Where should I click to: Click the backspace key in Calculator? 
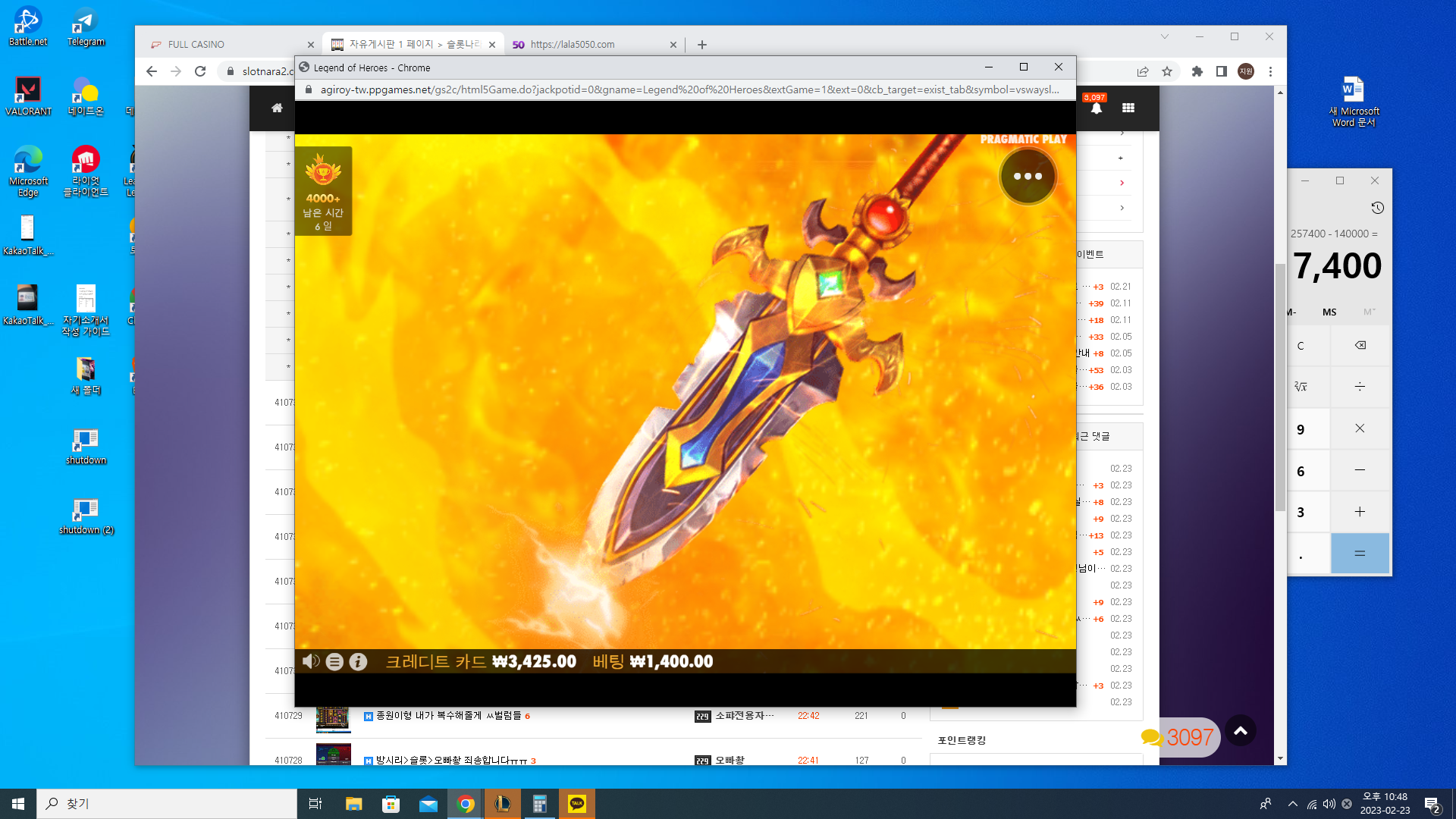(1360, 346)
